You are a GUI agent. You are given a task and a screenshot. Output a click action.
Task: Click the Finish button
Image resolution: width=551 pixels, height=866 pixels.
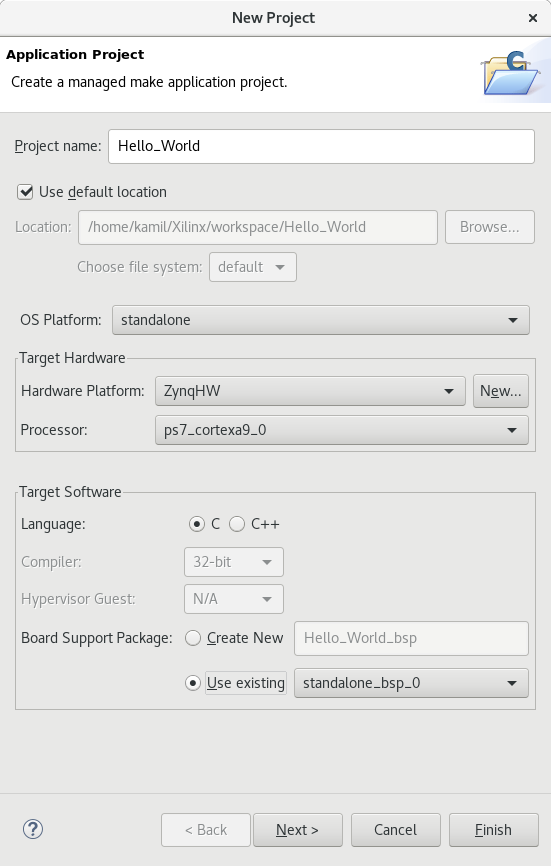click(x=494, y=830)
